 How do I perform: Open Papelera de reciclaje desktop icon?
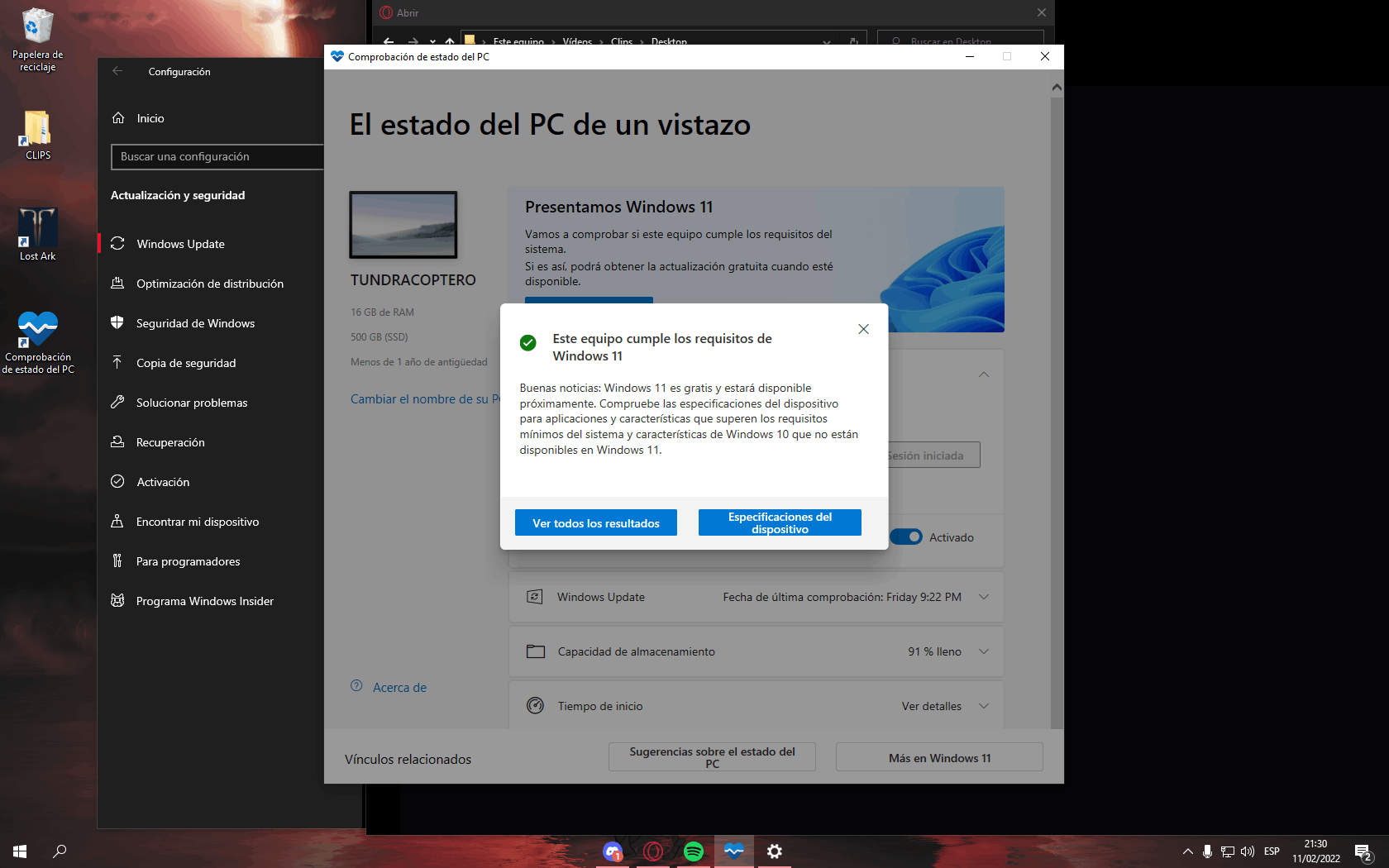click(37, 40)
